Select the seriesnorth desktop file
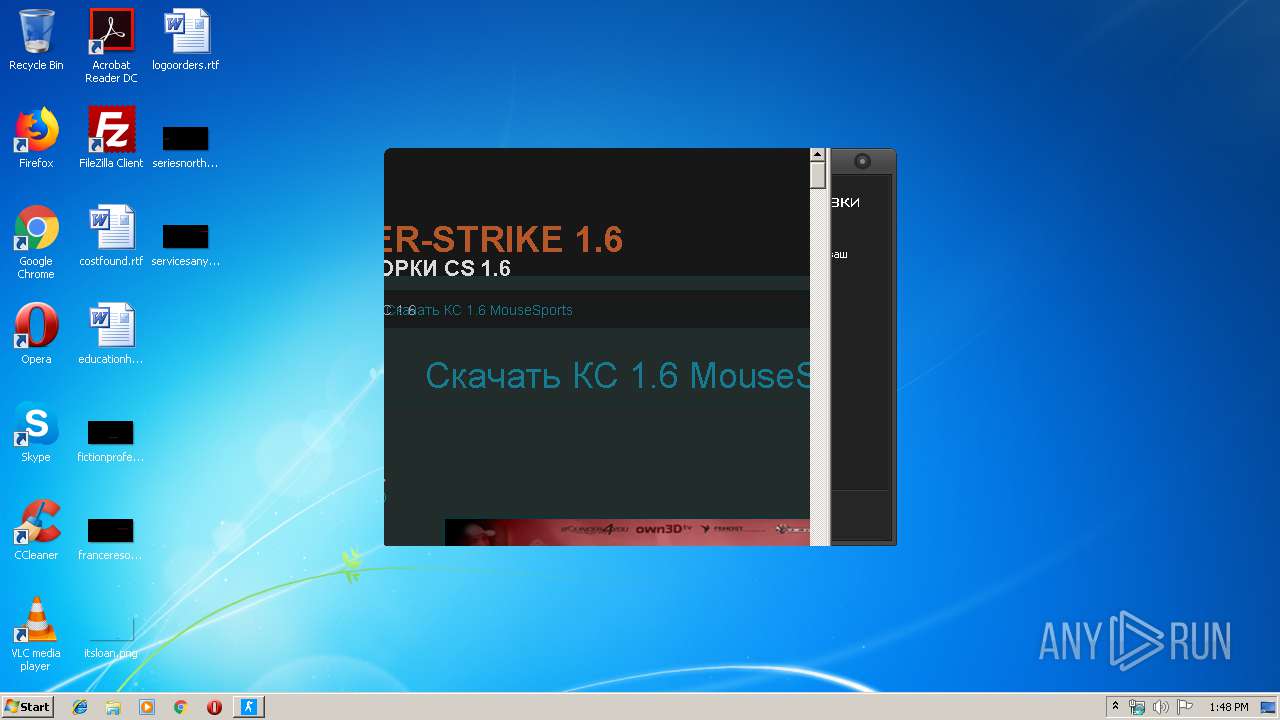Viewport: 1280px width, 720px height. (x=186, y=146)
